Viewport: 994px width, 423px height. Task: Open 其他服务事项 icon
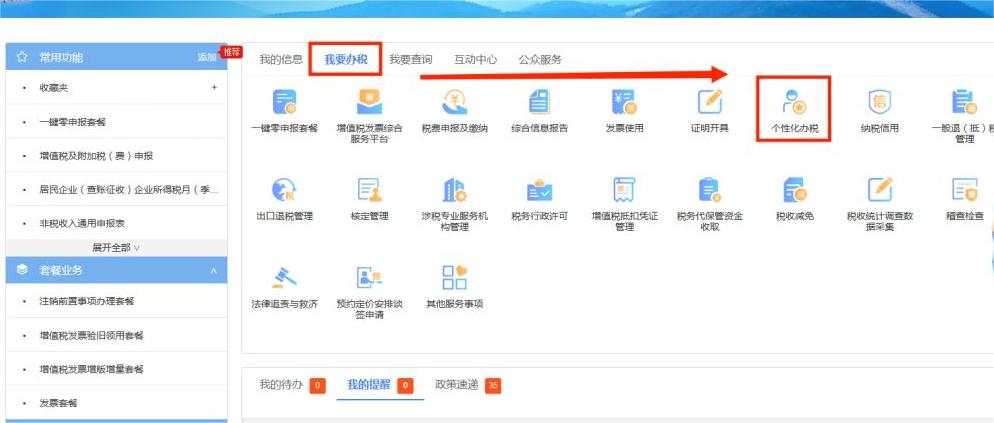pyautogui.click(x=455, y=278)
